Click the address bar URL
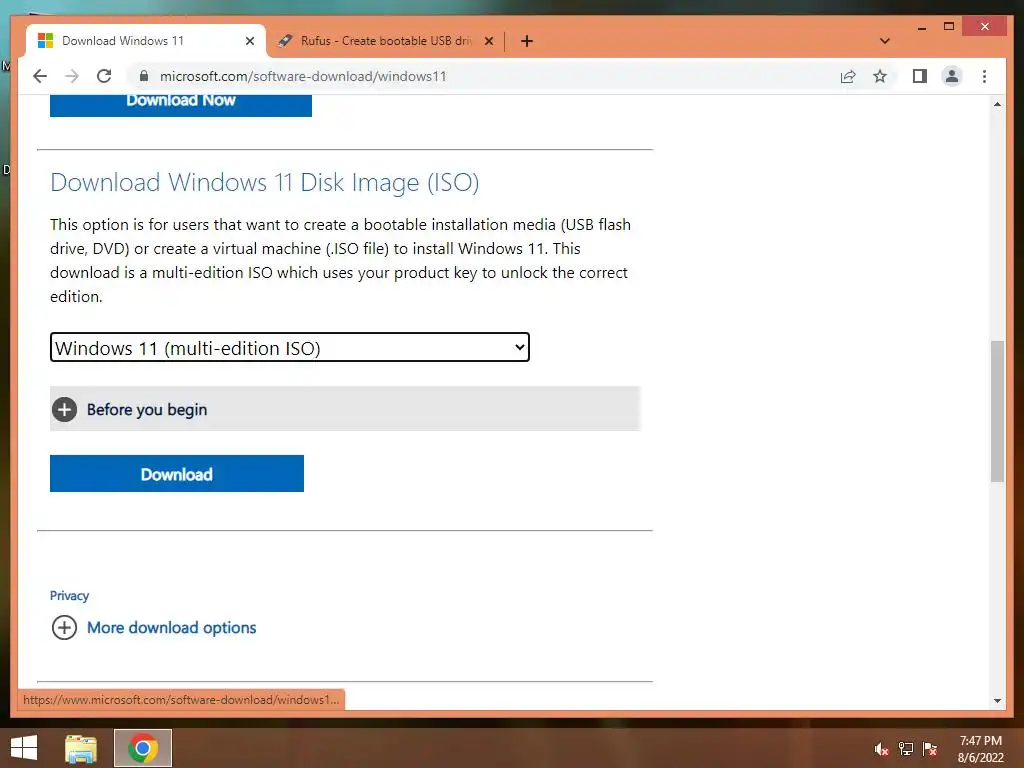This screenshot has width=1024, height=768. coord(303,76)
